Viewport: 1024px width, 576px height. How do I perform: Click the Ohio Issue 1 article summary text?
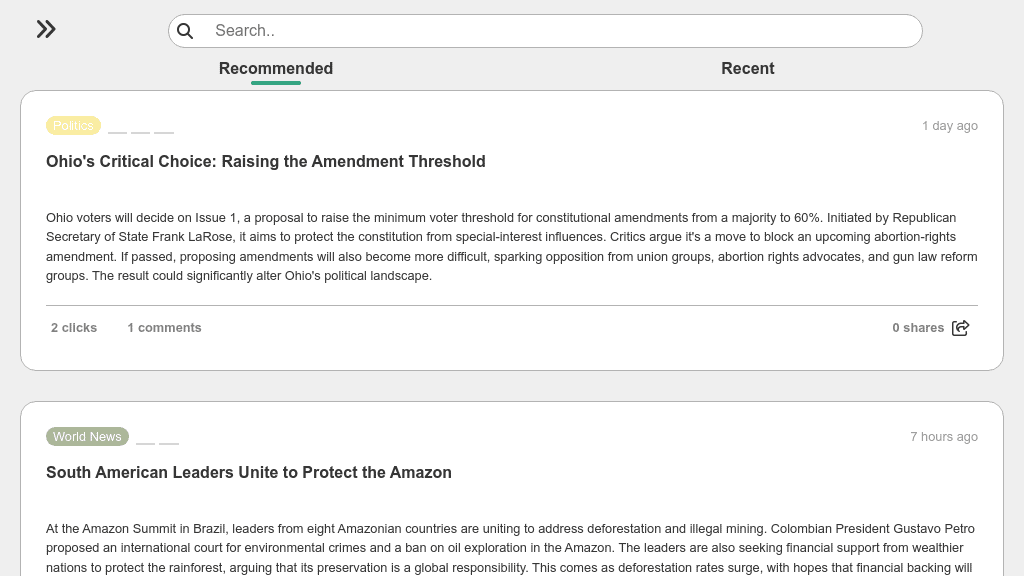coord(511,246)
